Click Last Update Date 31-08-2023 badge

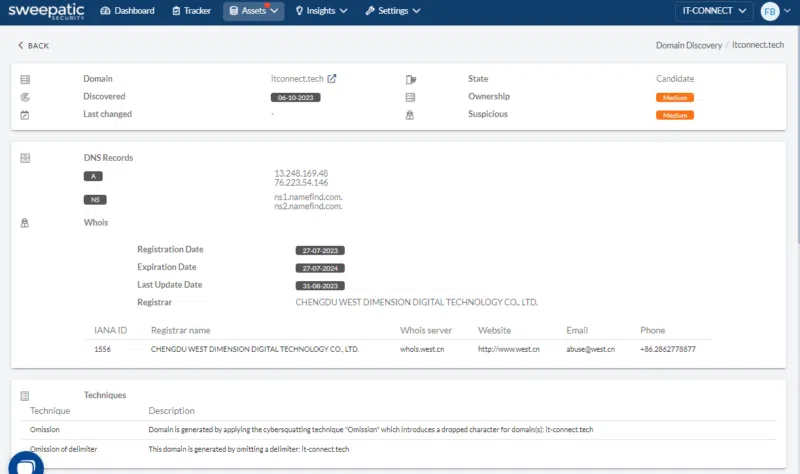(x=320, y=286)
